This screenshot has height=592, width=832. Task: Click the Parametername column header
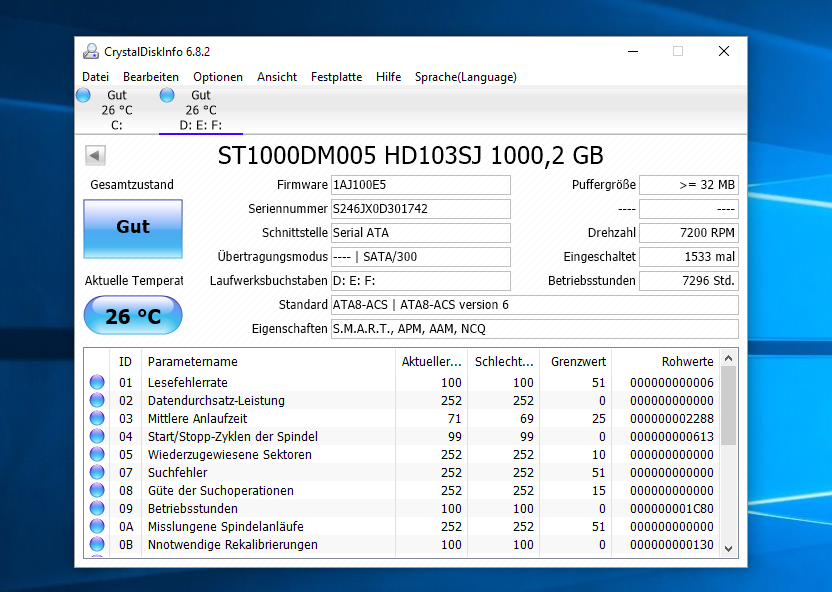click(268, 362)
